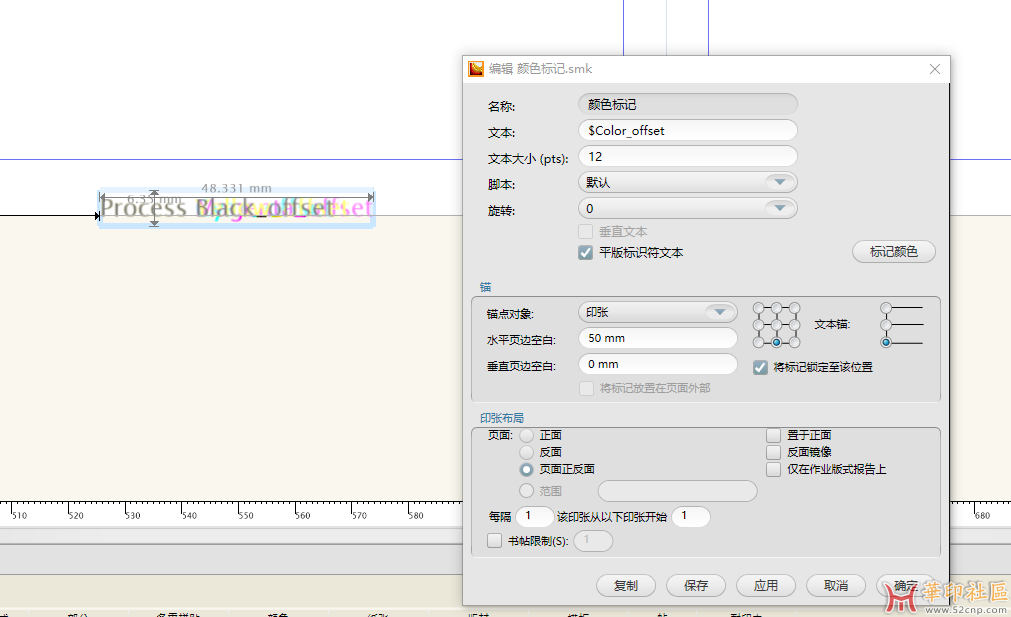Choose the bottom 文本锚 alignment option
This screenshot has width=1011, height=617.
click(x=886, y=342)
